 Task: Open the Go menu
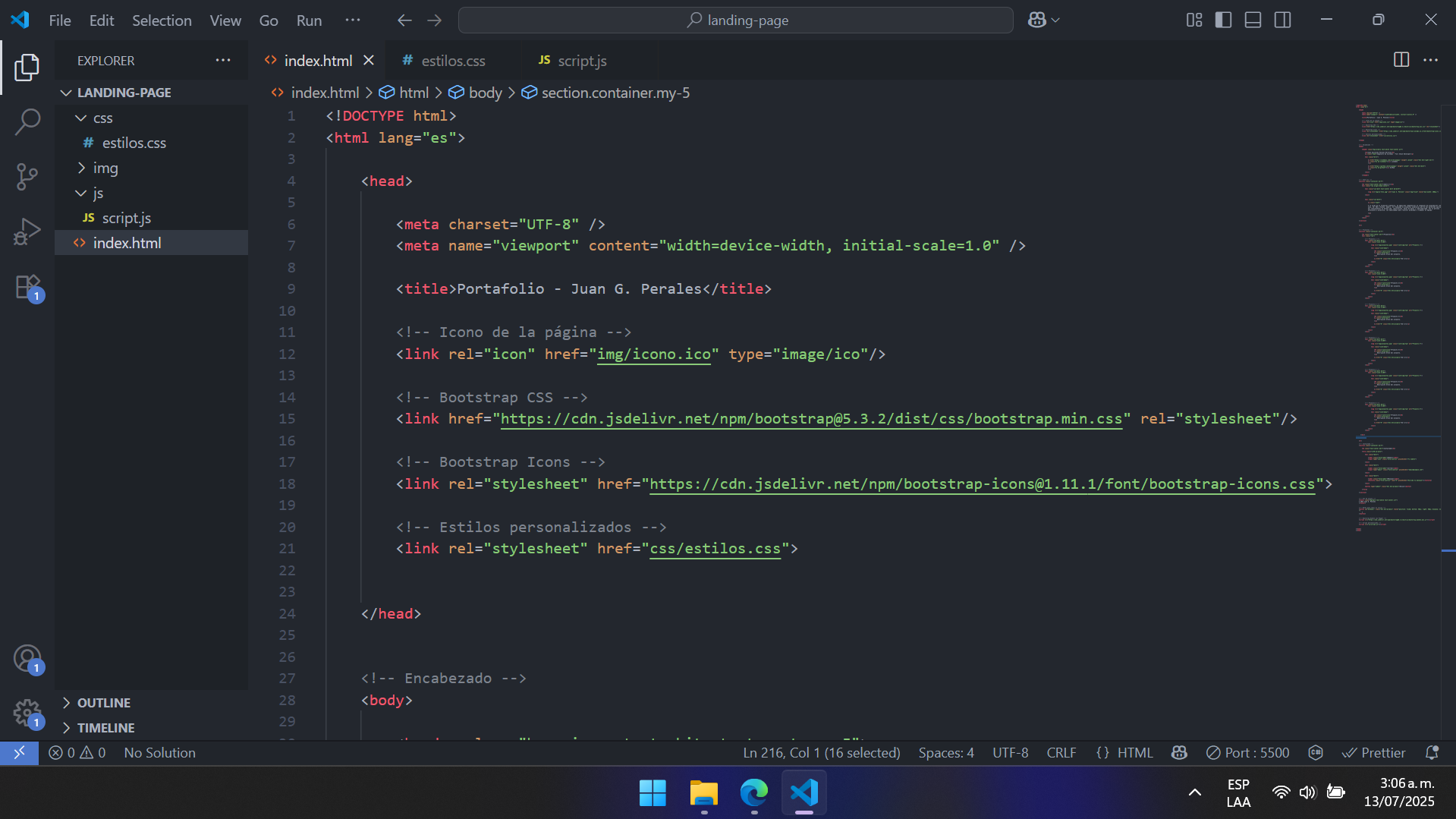click(269, 20)
